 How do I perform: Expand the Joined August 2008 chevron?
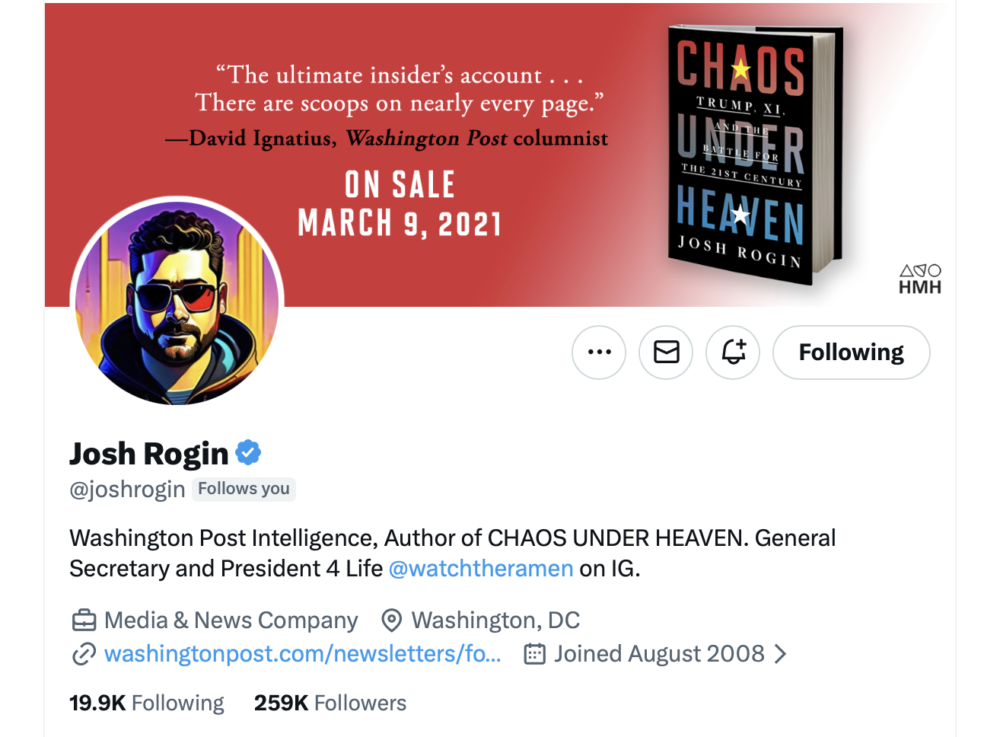click(781, 654)
